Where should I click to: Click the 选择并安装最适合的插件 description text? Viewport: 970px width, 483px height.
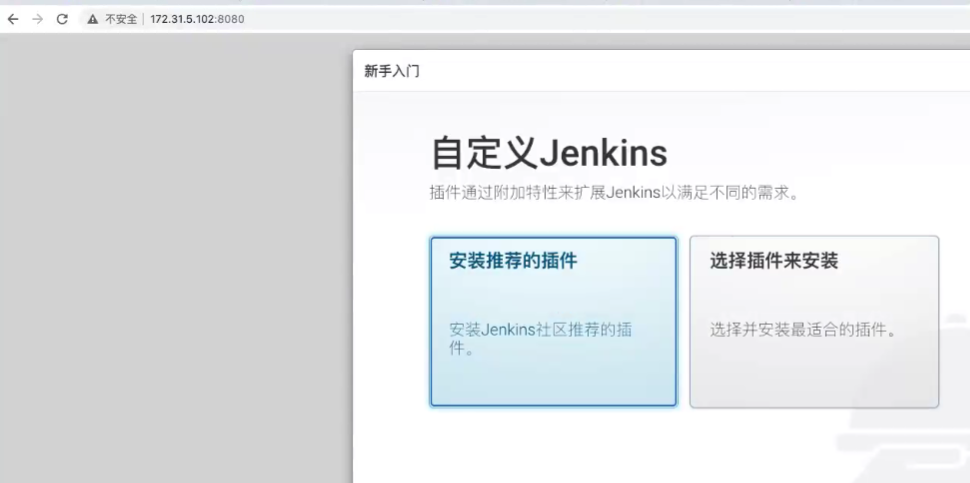pyautogui.click(x=803, y=330)
